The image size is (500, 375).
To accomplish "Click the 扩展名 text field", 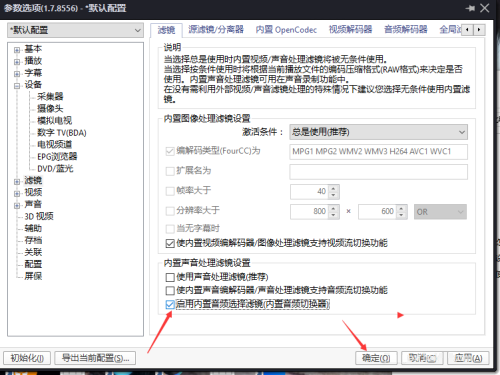I will (x=378, y=172).
